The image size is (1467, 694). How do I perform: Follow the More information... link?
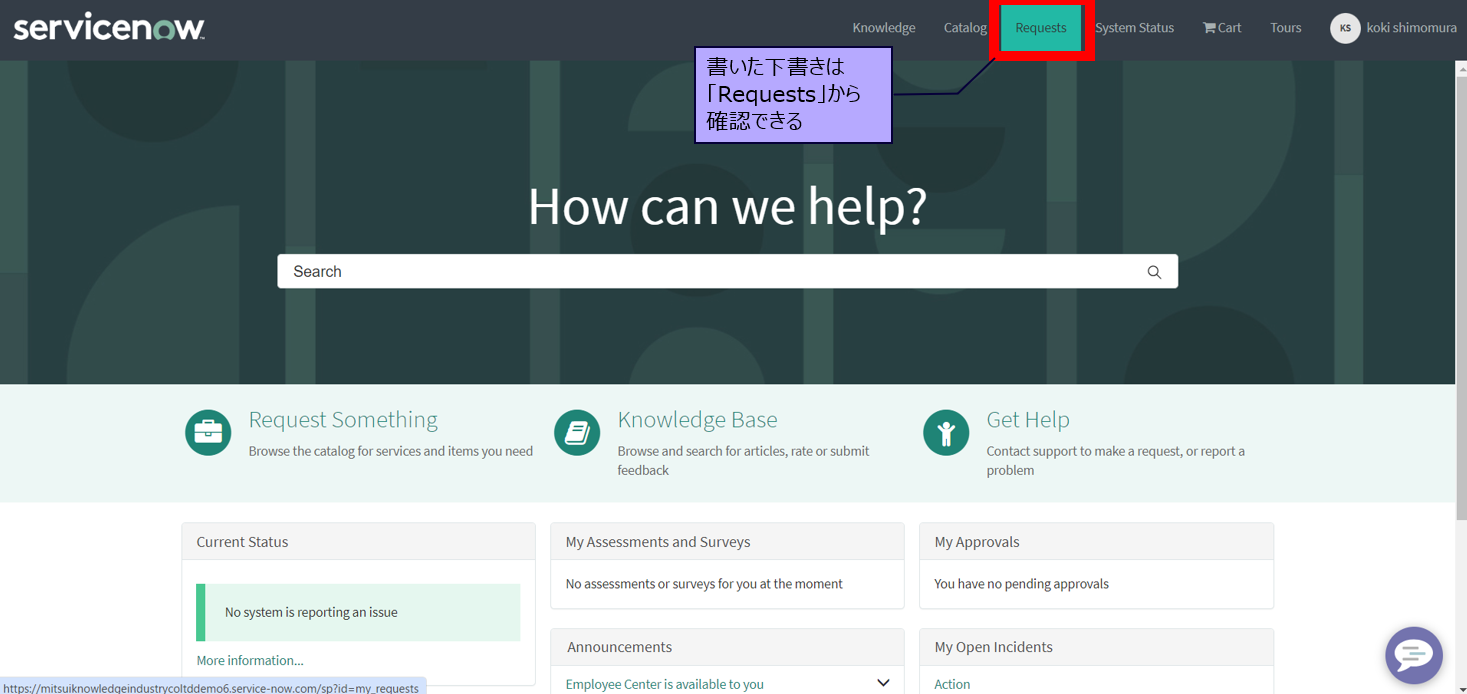[250, 660]
